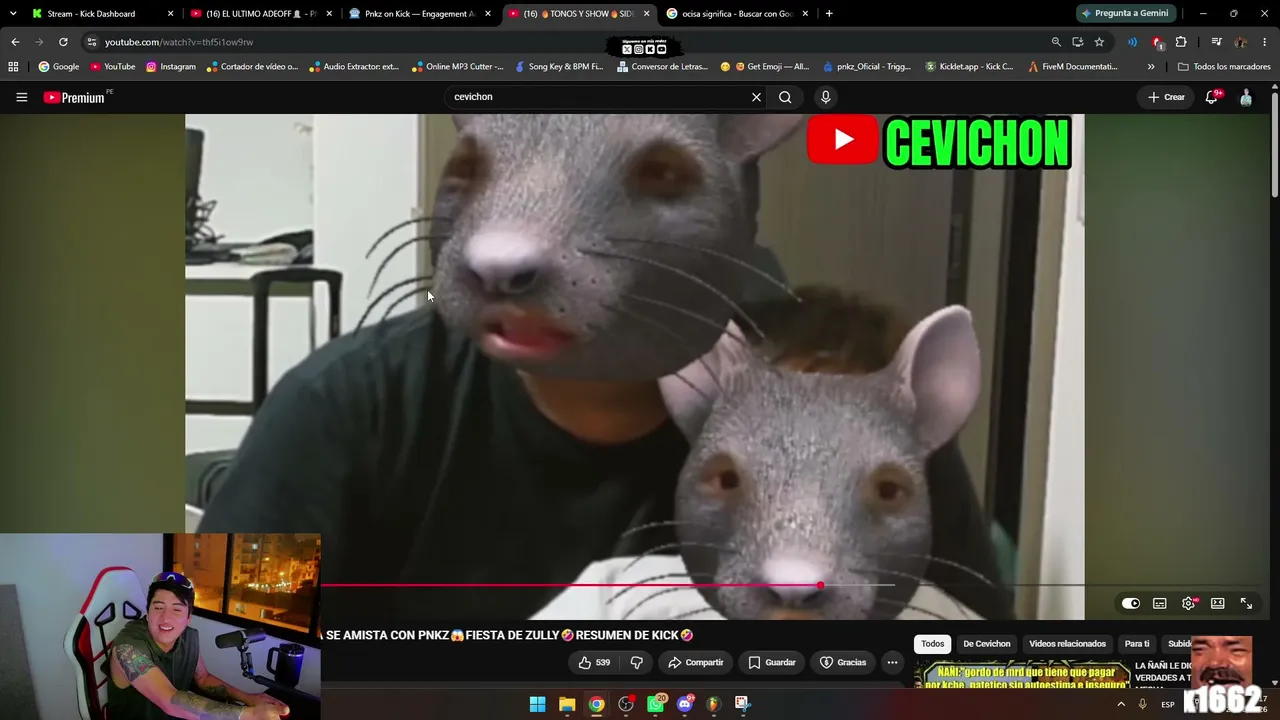
Task: Select the Videos relacionados filter chip
Action: coord(1067,644)
